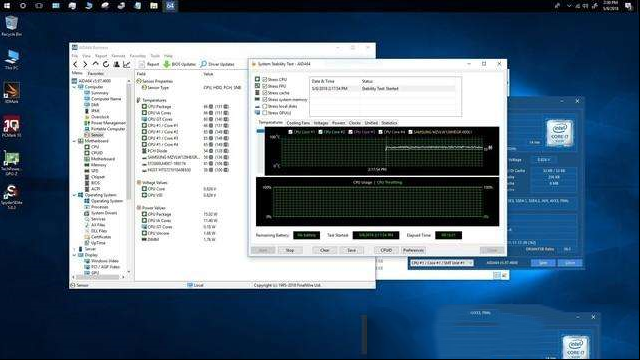Toggle CPU Core #4 graph checkbox
Viewport: 640px width, 360px height.
coord(380,132)
